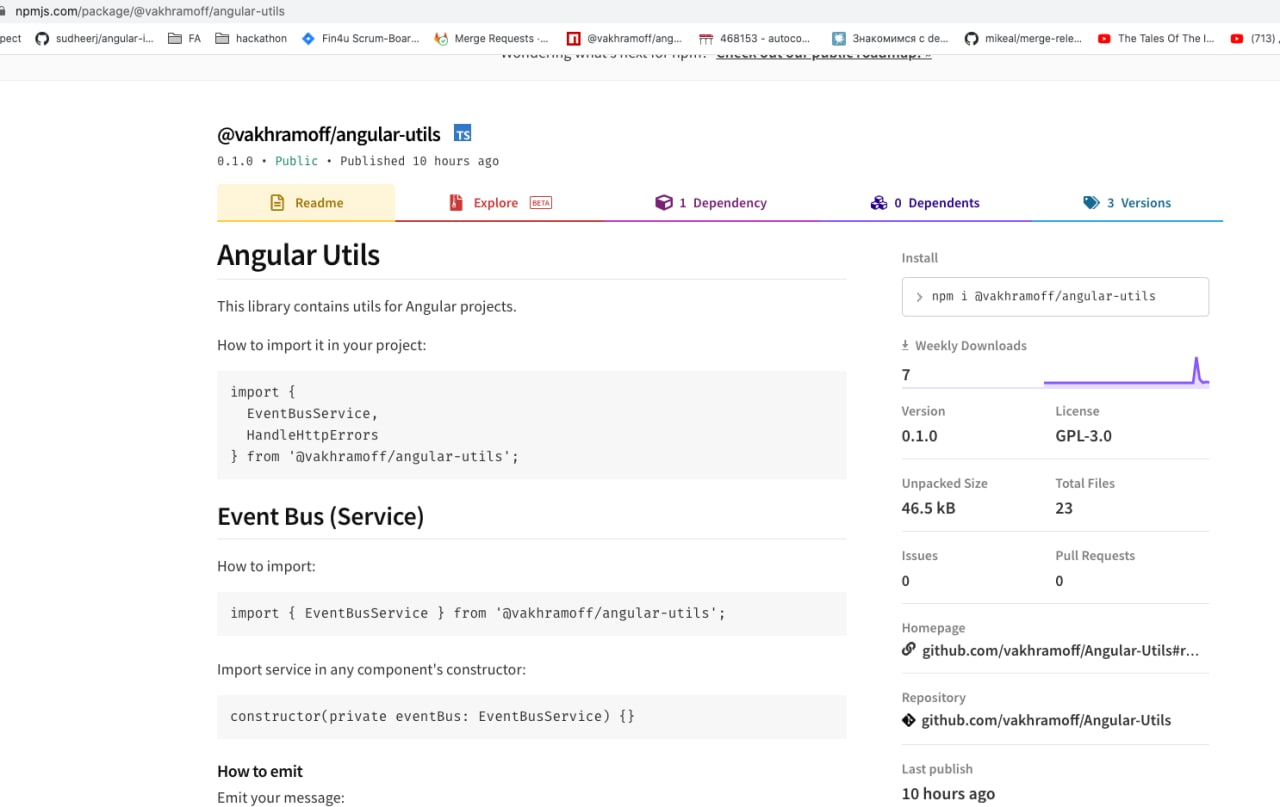Click the weekly downloads sparkline chart

1126,371
